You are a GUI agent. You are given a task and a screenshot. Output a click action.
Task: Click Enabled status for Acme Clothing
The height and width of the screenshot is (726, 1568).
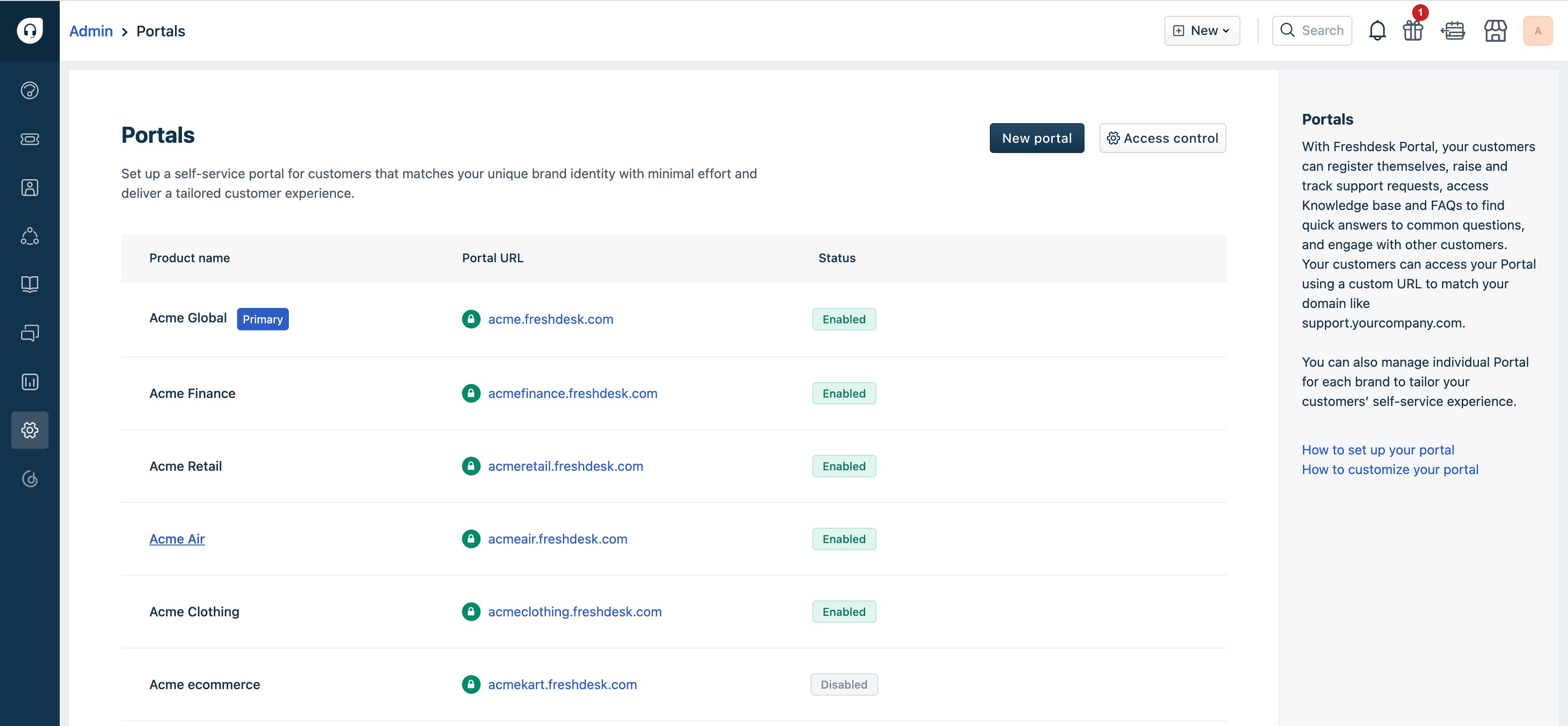click(x=844, y=612)
